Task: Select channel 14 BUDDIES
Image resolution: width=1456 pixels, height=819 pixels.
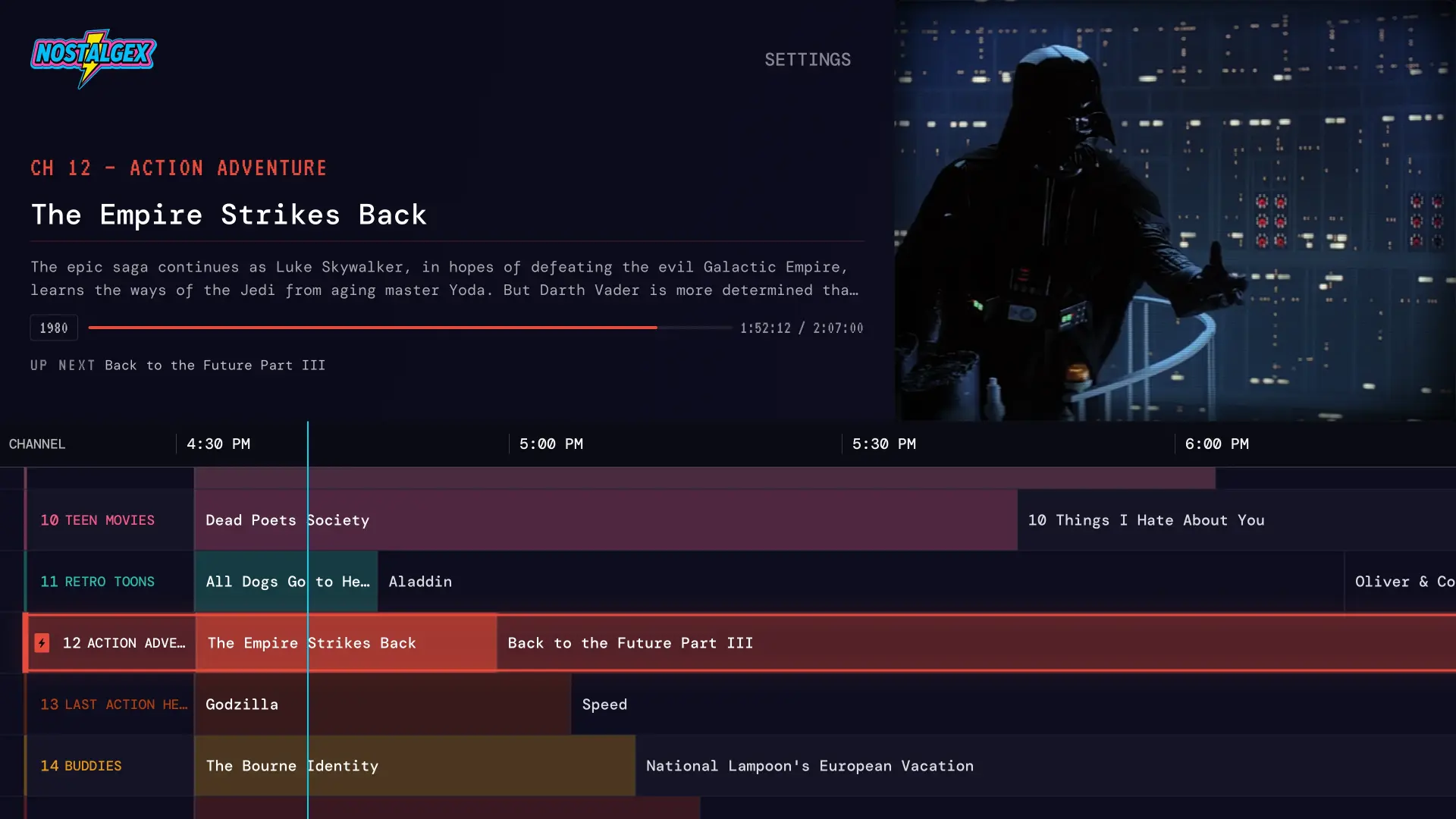Action: click(x=110, y=766)
